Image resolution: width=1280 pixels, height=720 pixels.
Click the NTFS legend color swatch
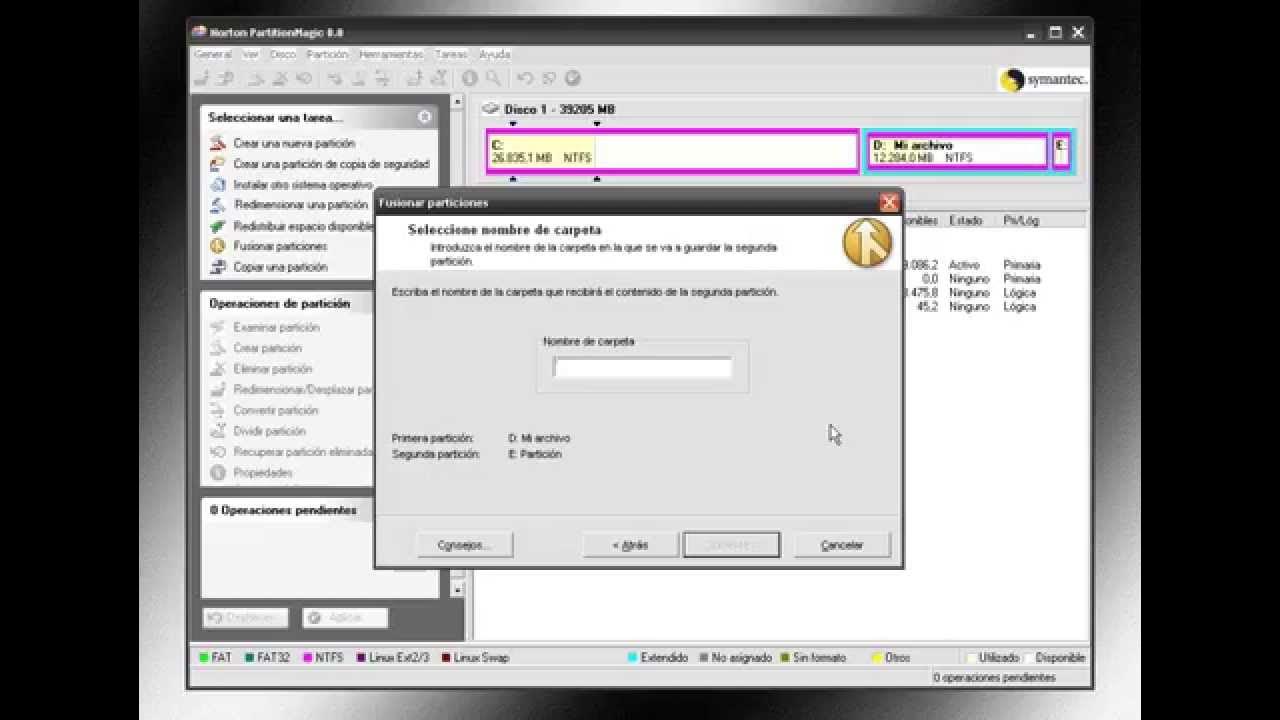click(x=306, y=658)
